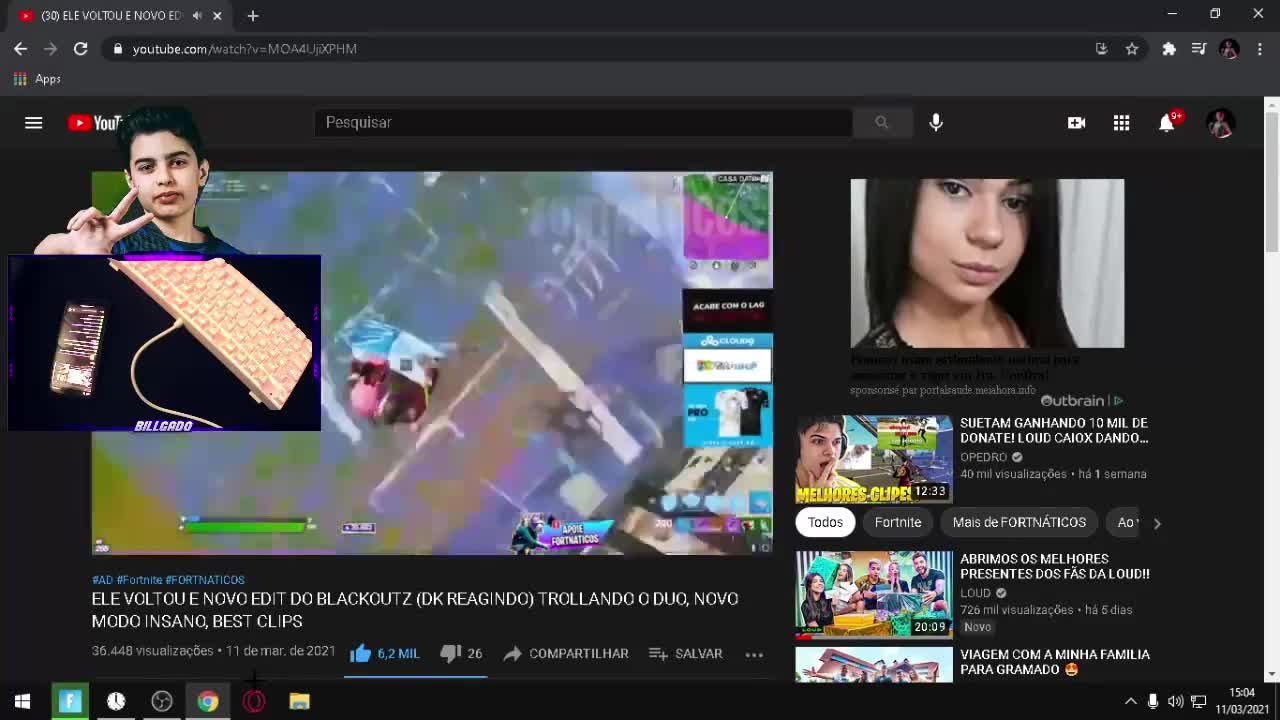Viewport: 1280px width, 720px height.
Task: Reload the page
Action: [80, 48]
